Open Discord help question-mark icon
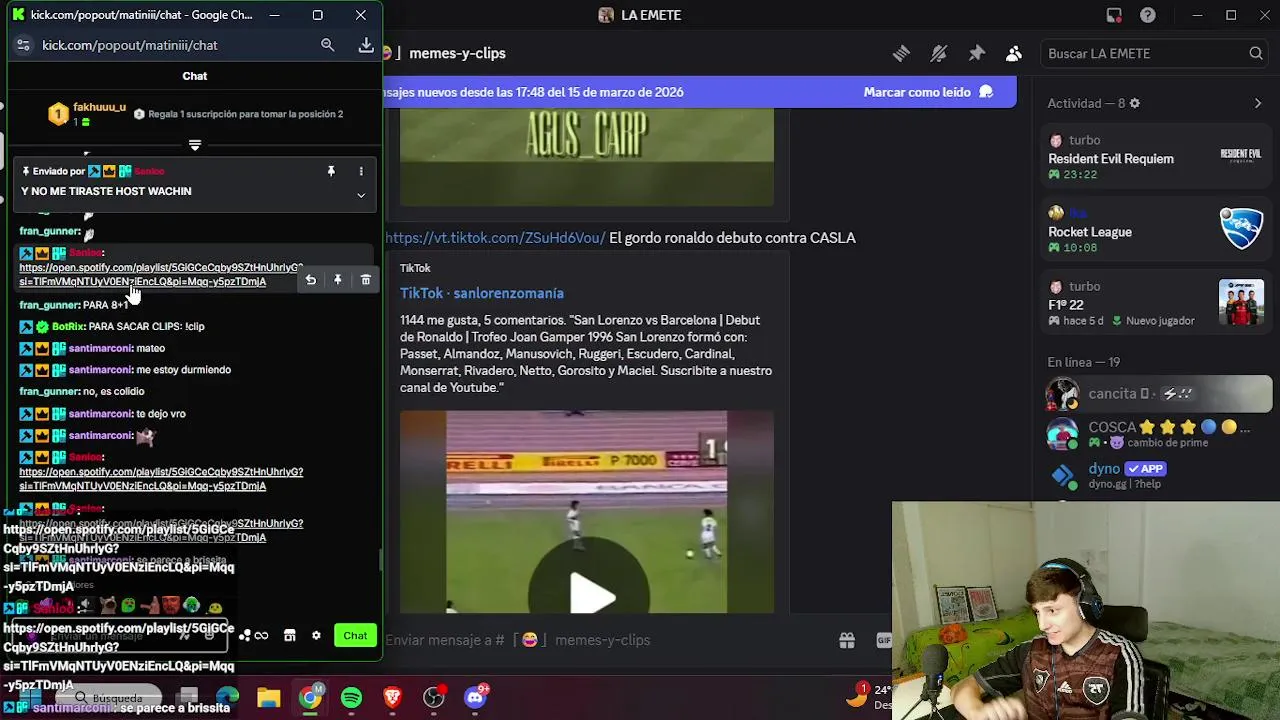This screenshot has height=720, width=1280. point(1148,15)
